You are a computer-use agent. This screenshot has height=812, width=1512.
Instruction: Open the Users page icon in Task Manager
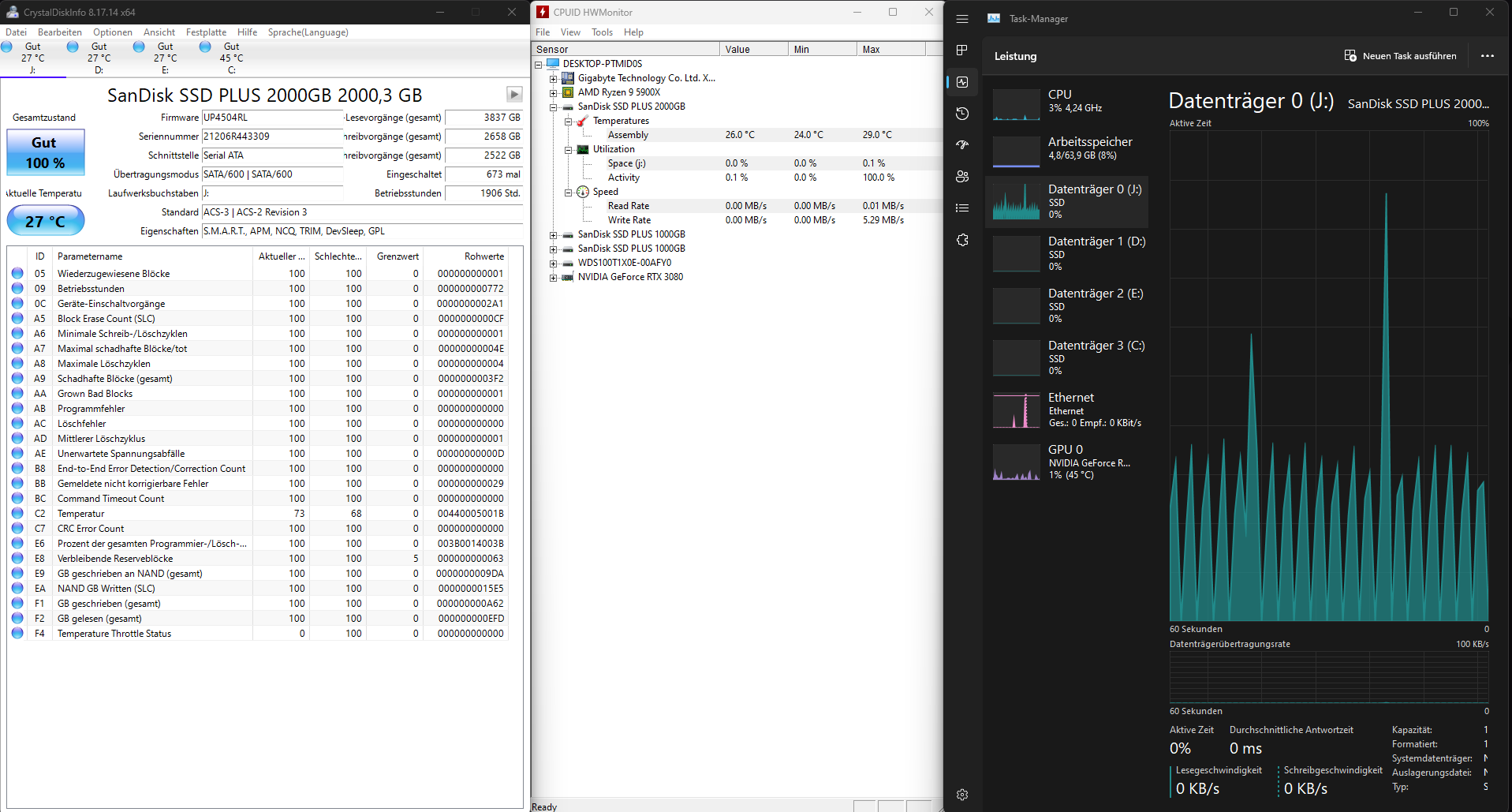click(962, 177)
